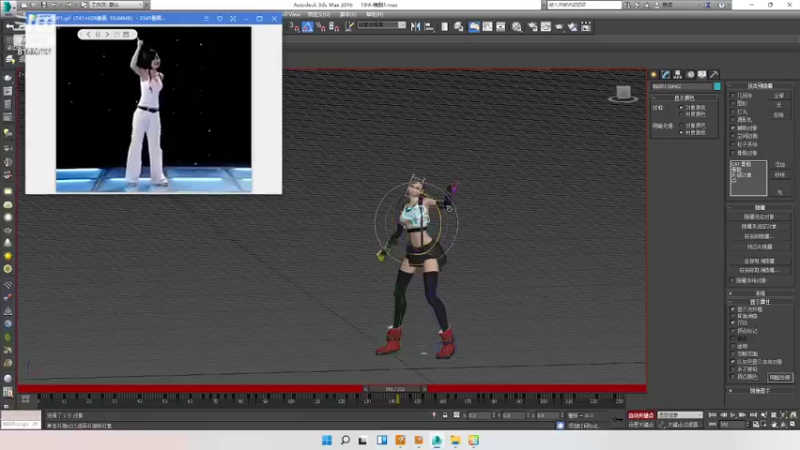Go to the start frame
The height and width of the screenshot is (450, 800).
tap(713, 415)
